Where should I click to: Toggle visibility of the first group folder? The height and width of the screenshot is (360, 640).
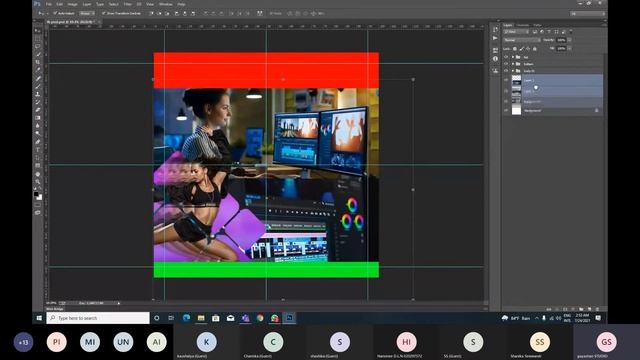[x=506, y=57]
